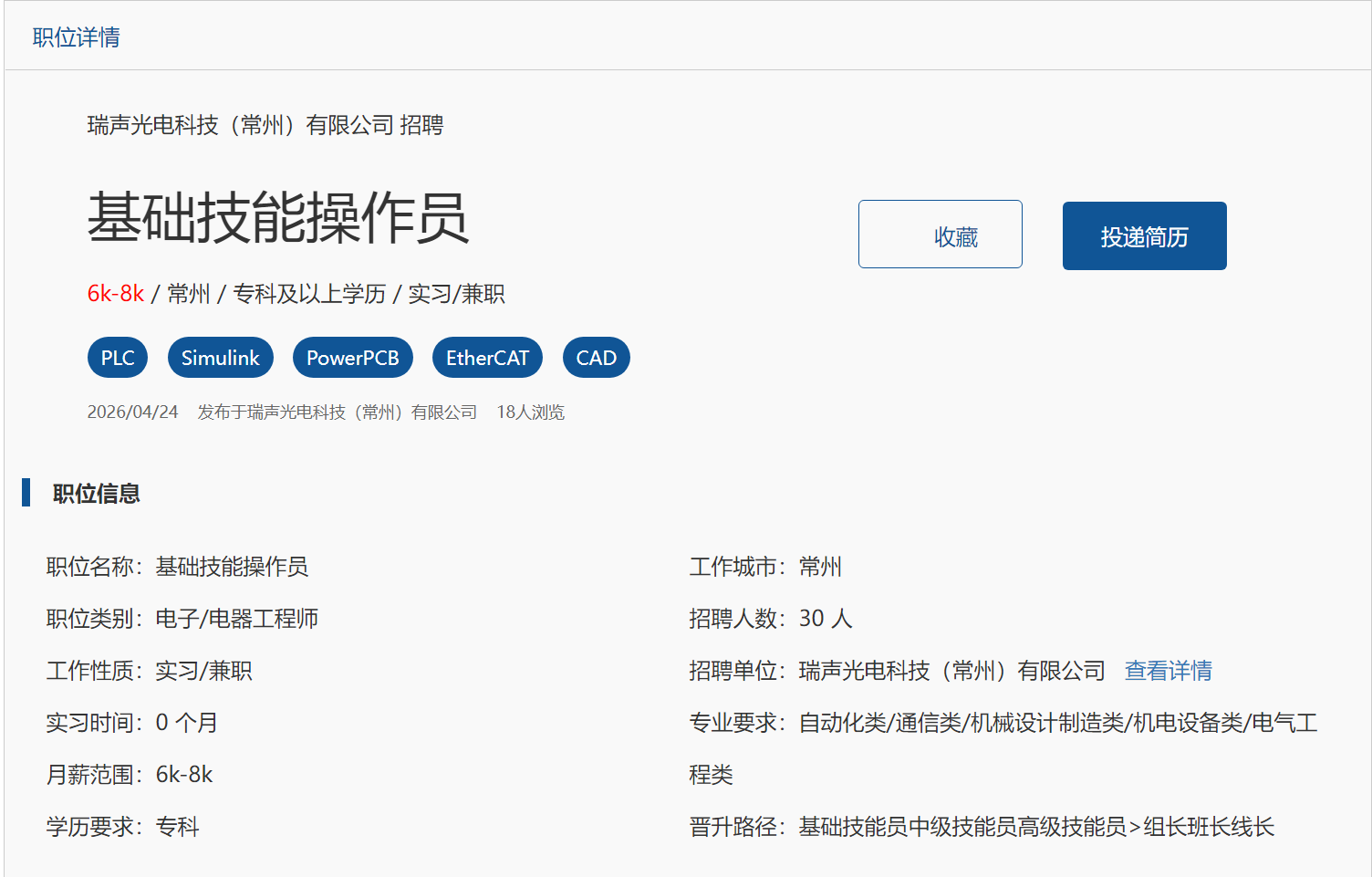1372x877 pixels.
Task: Click the 发布于 publisher company text
Action: point(337,412)
